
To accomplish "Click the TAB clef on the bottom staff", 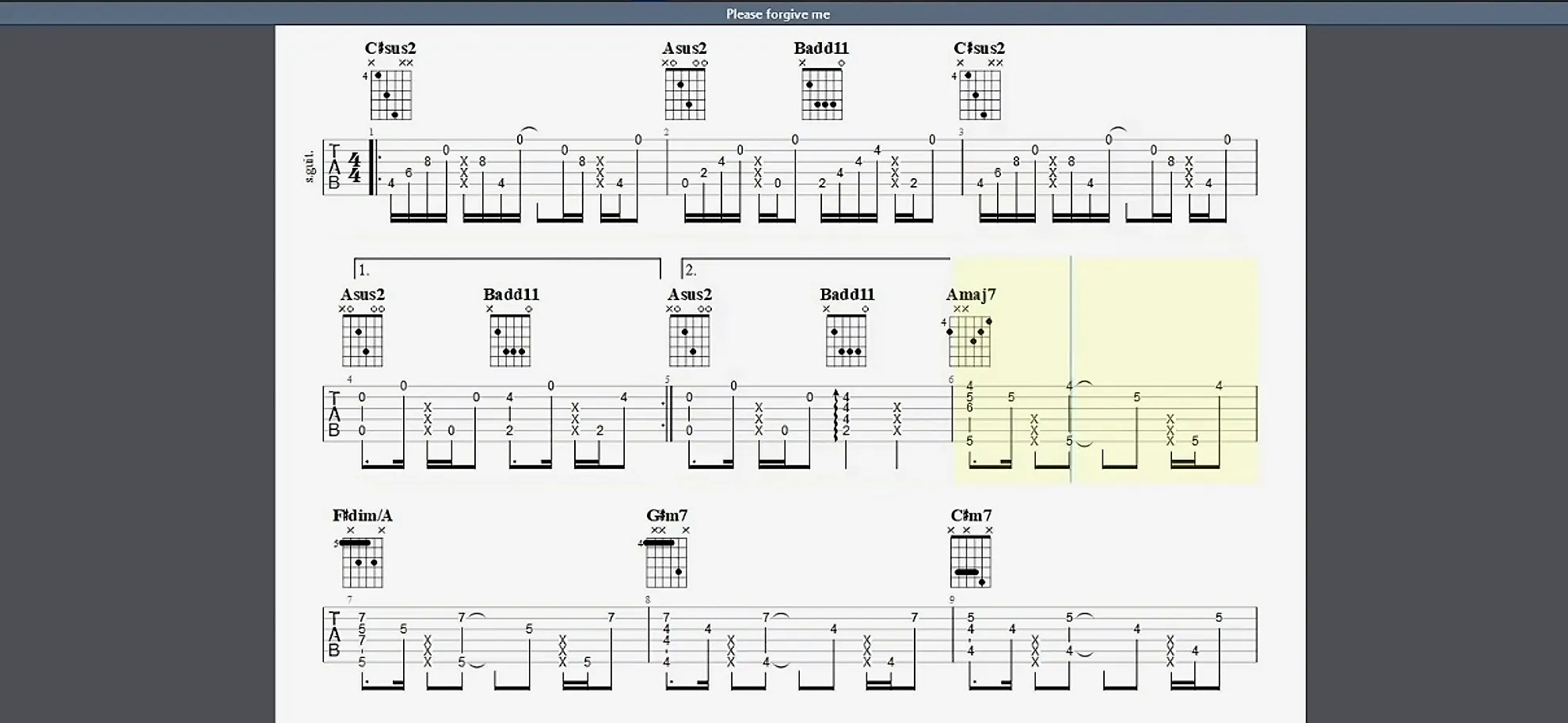I will point(334,634).
